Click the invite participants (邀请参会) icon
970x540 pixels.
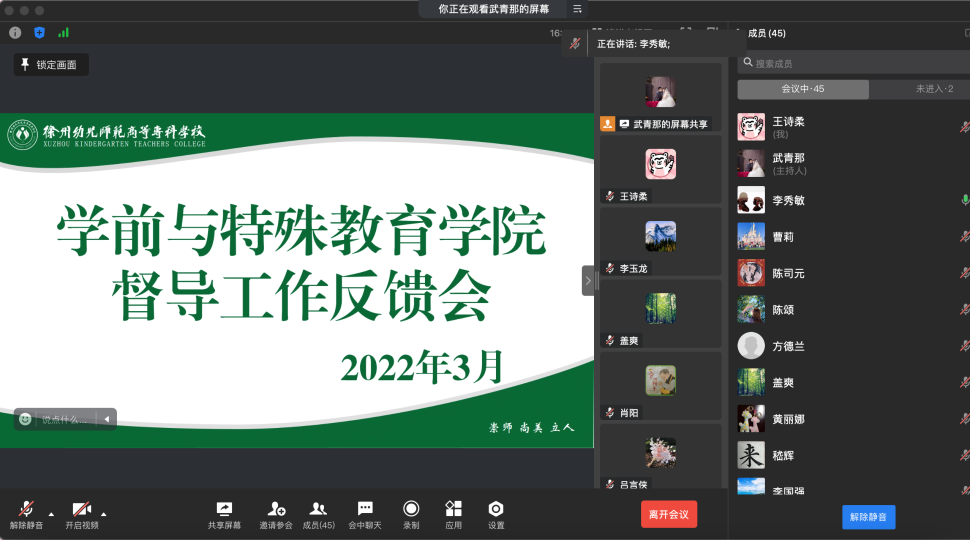pos(276,509)
